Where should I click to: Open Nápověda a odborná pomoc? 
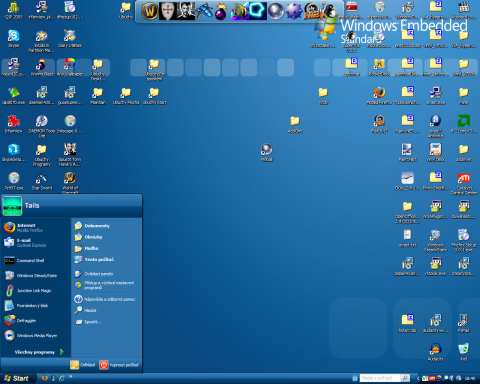[x=107, y=299]
